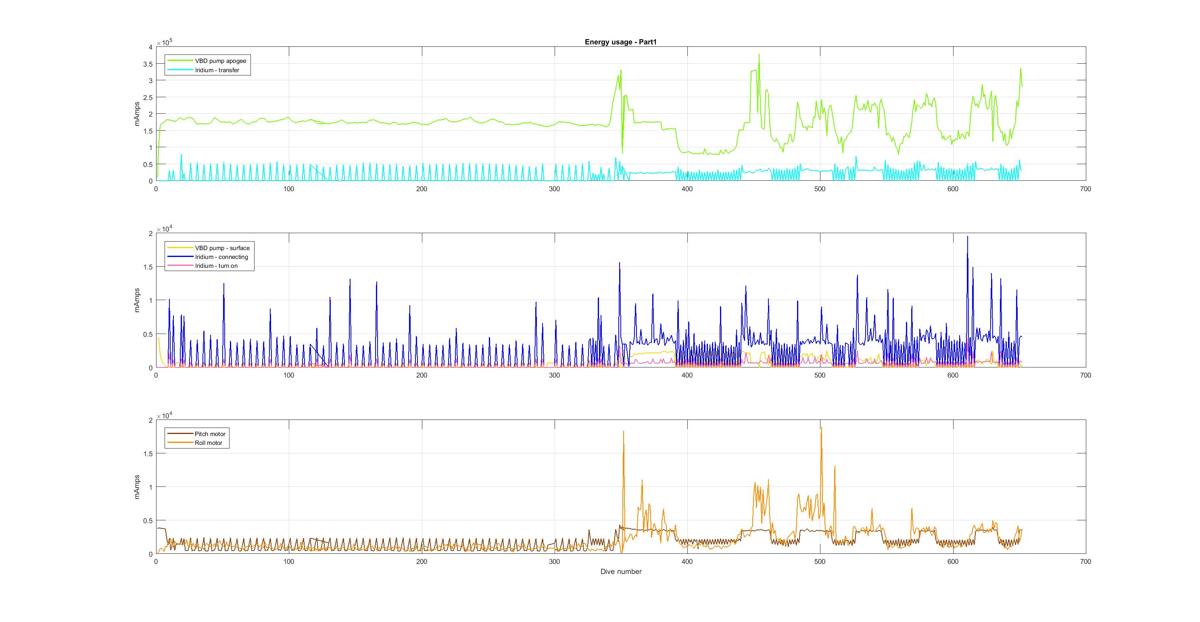Click the 'mAmps' y-axis label of top plot
The width and height of the screenshot is (1200, 622).
coord(138,113)
